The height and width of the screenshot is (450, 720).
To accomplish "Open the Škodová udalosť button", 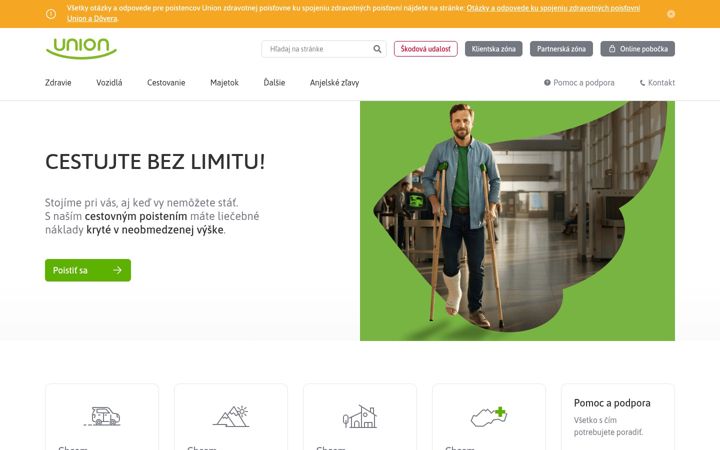I will coord(426,49).
